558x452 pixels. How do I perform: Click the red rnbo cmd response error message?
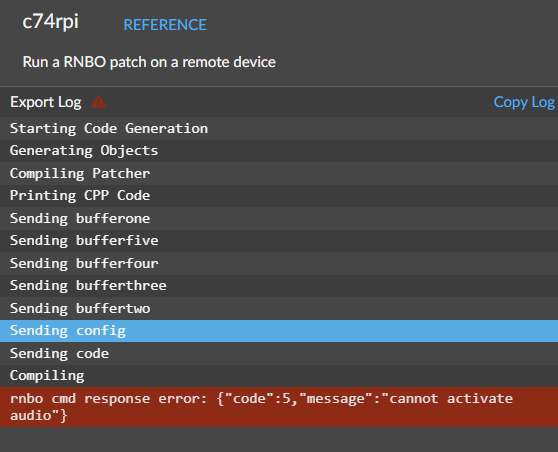[279, 407]
